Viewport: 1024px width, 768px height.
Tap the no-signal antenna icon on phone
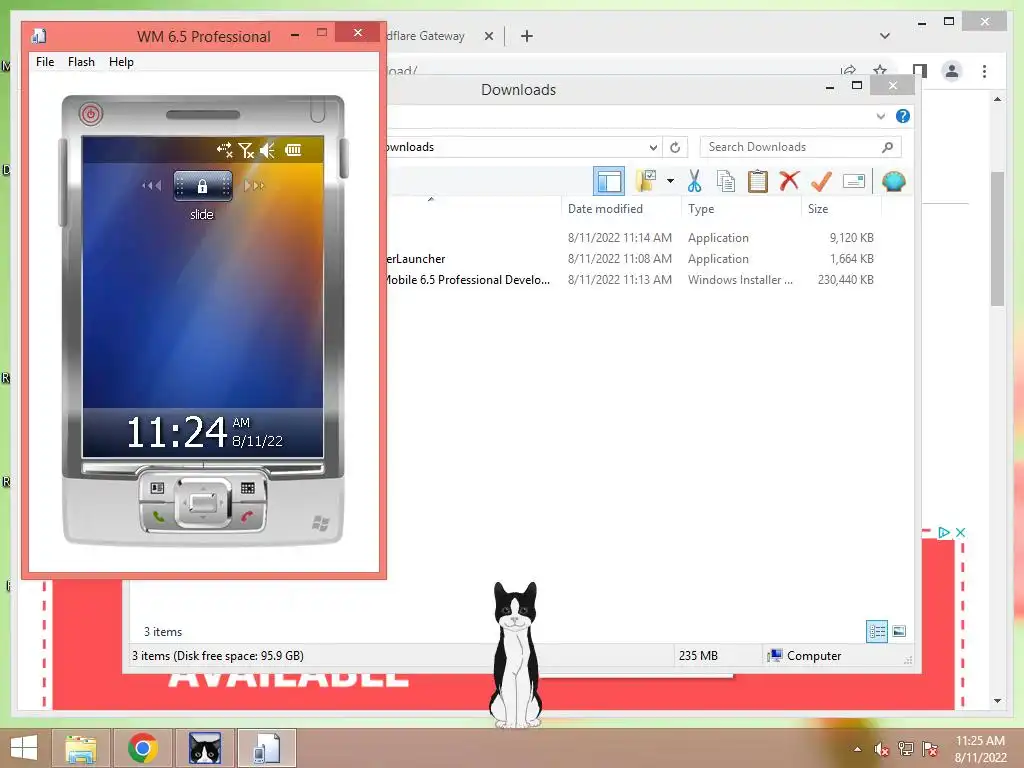(x=246, y=151)
